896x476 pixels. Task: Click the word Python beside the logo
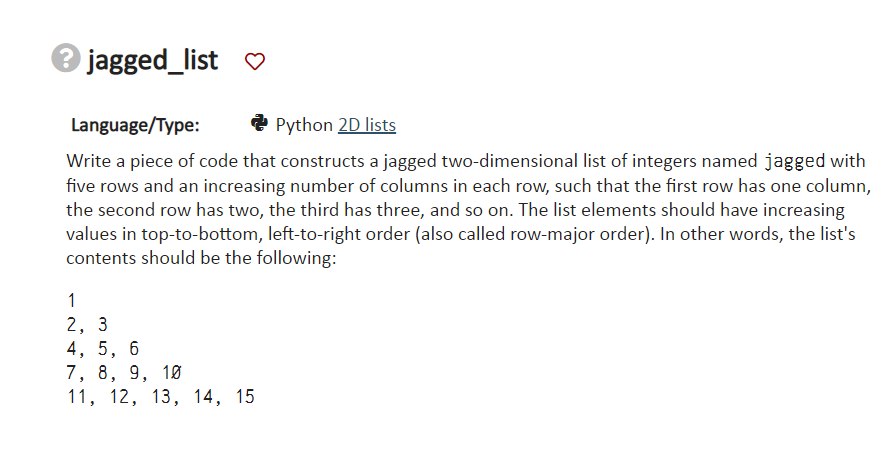click(x=304, y=125)
